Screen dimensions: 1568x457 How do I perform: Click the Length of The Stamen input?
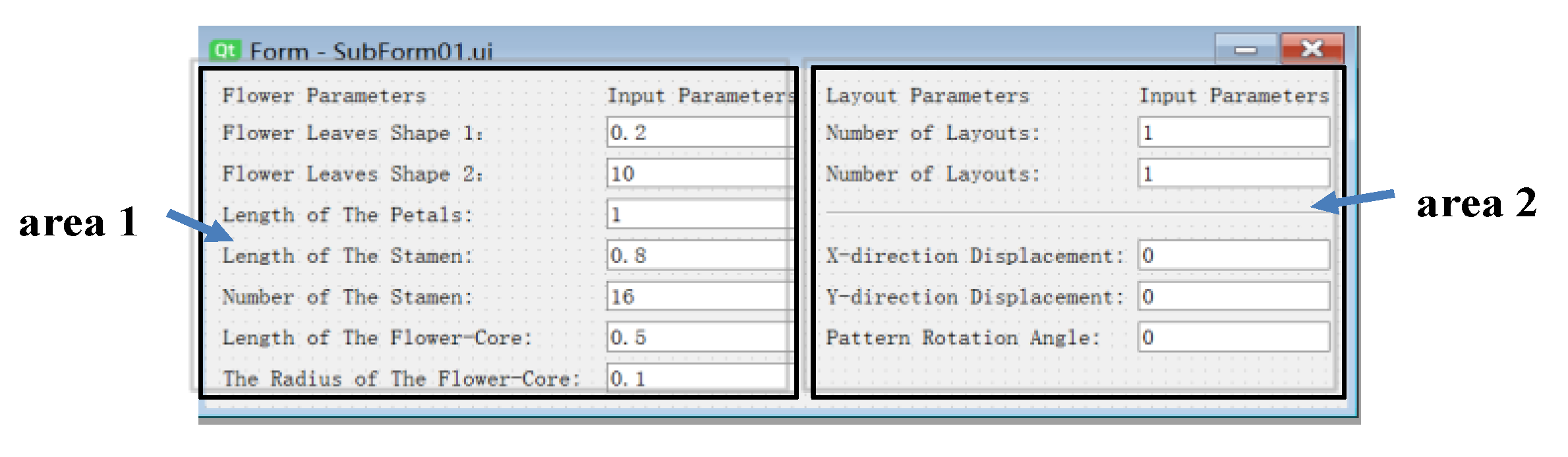coord(699,256)
